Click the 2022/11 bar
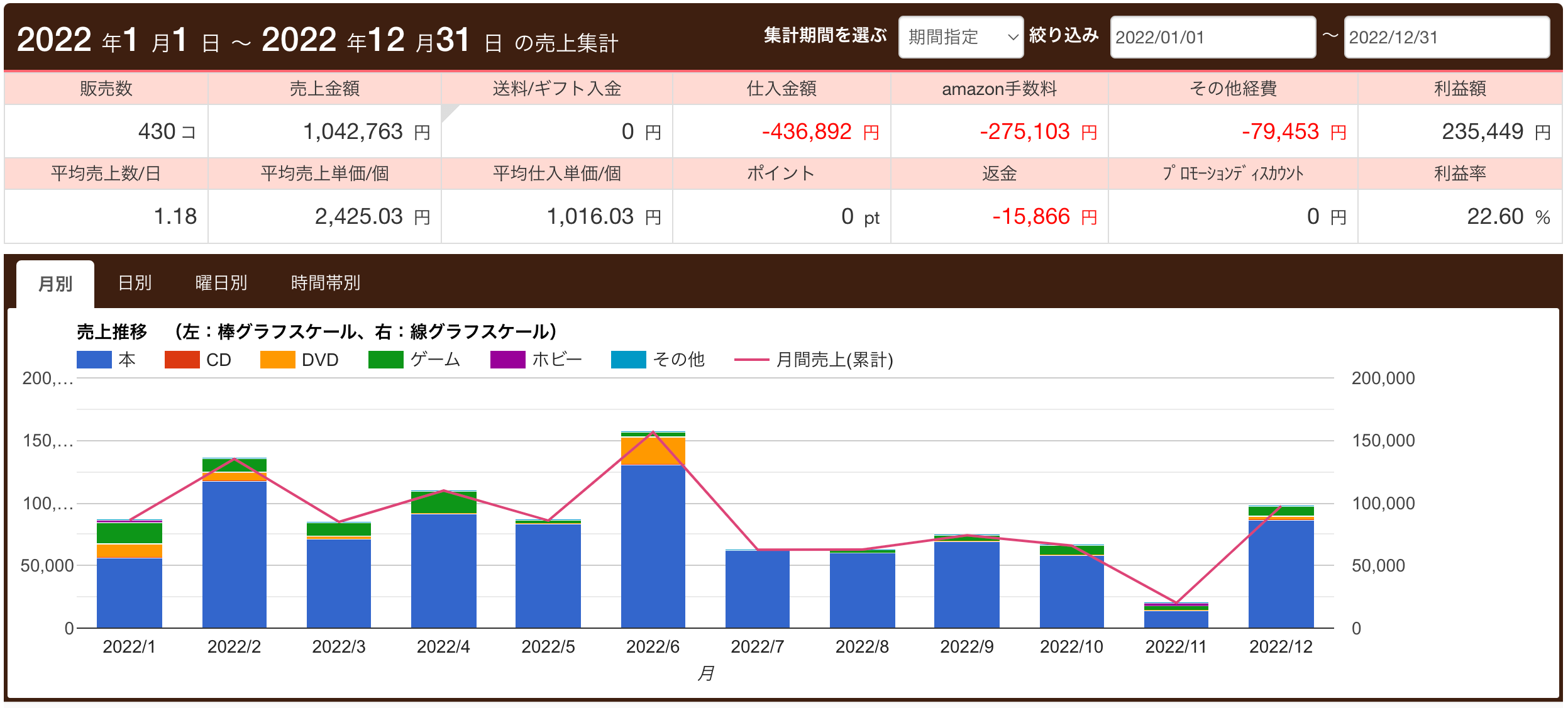Screen dimensions: 1568x708 pyautogui.click(x=1176, y=616)
